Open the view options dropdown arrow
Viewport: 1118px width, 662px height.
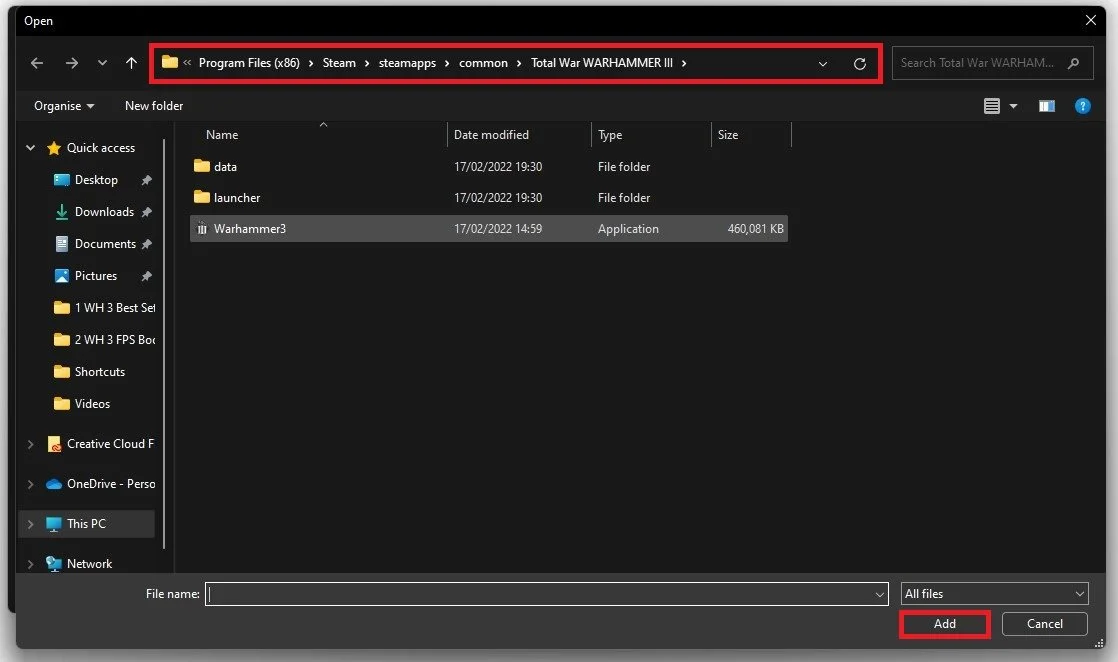point(1013,106)
